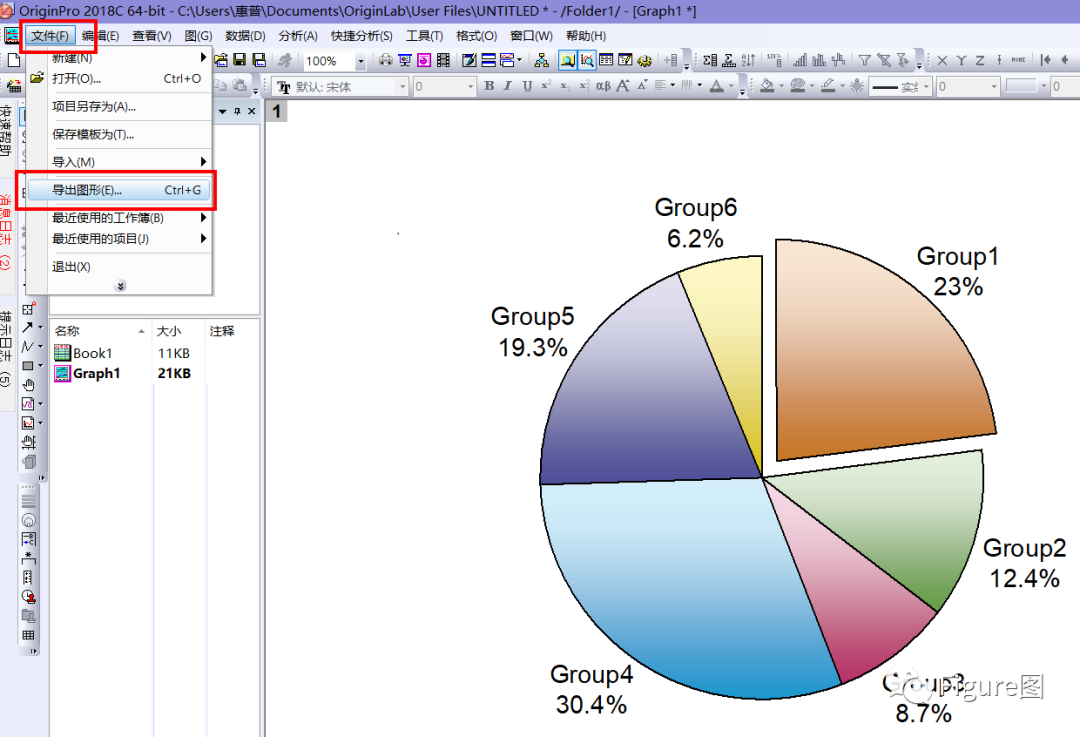The width and height of the screenshot is (1080, 737).
Task: Click the Project Explorer toggle icon
Action: click(568, 61)
